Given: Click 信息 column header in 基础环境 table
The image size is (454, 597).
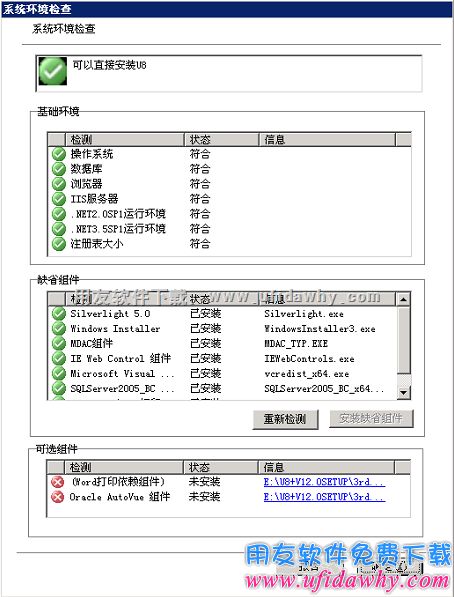Looking at the screenshot, I should (x=327, y=140).
